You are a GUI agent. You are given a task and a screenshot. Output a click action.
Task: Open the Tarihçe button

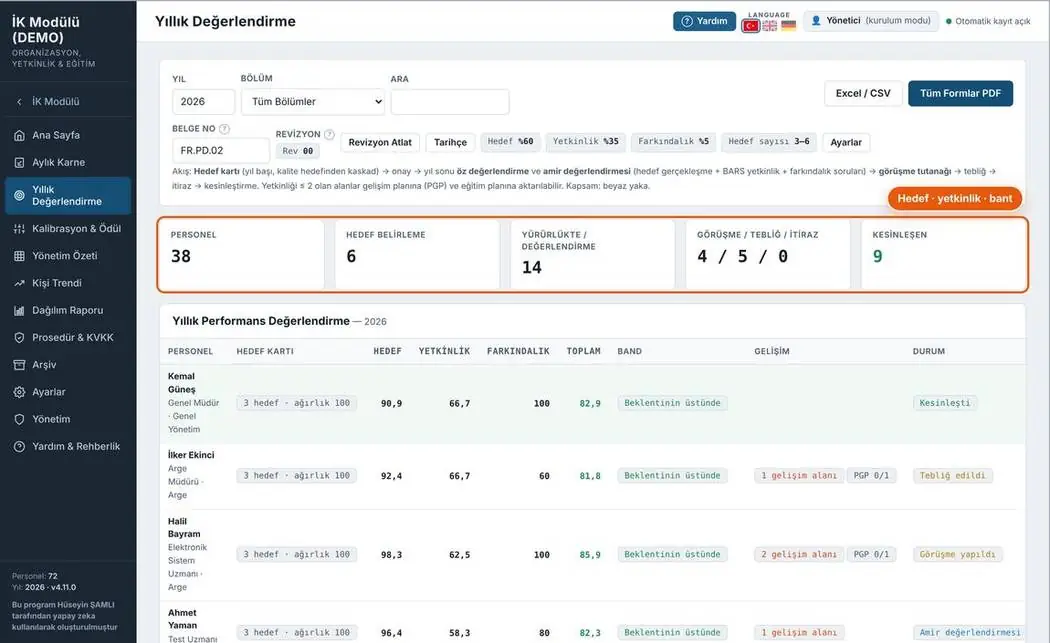pyautogui.click(x=451, y=143)
